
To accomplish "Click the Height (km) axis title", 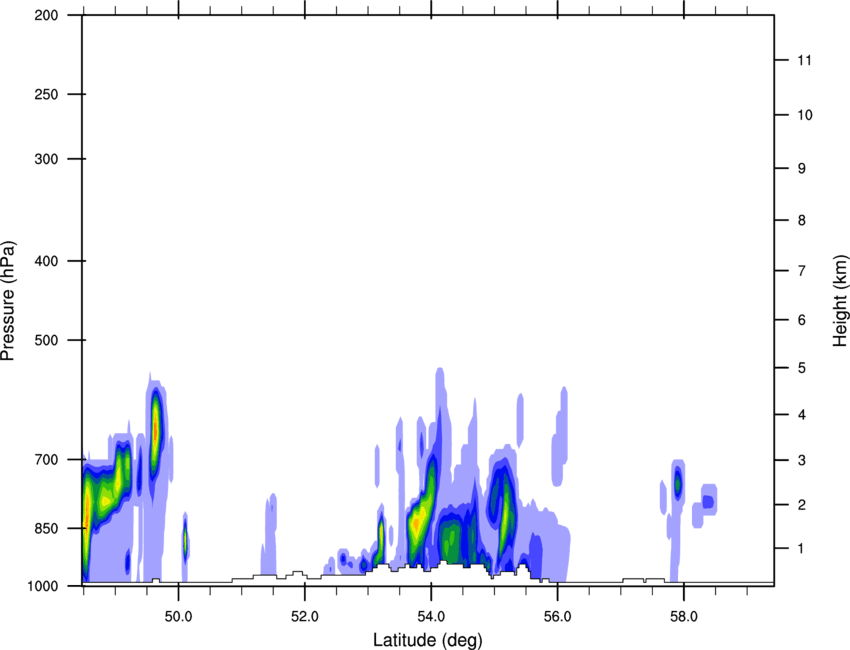I will 840,300.
